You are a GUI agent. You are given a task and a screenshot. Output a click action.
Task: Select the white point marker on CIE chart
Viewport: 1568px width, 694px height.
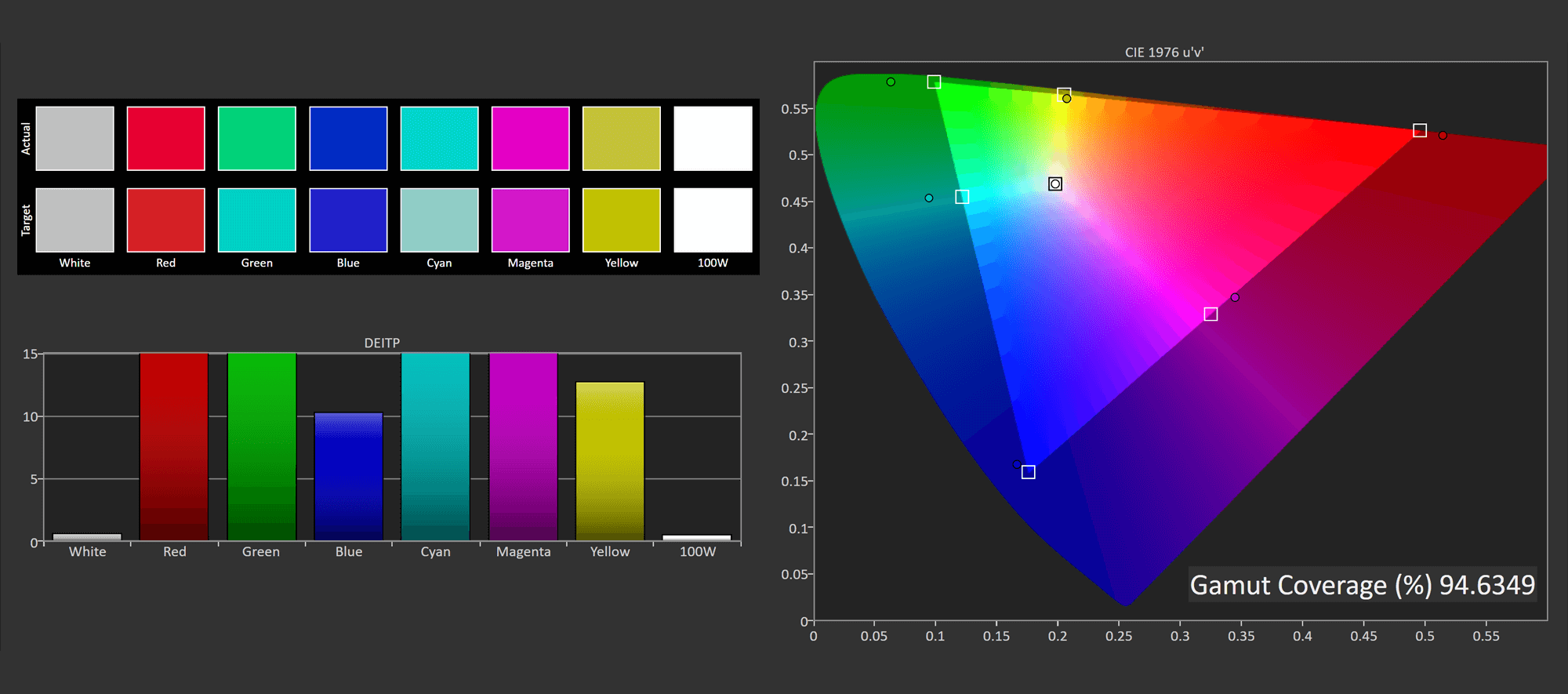[x=1055, y=184]
